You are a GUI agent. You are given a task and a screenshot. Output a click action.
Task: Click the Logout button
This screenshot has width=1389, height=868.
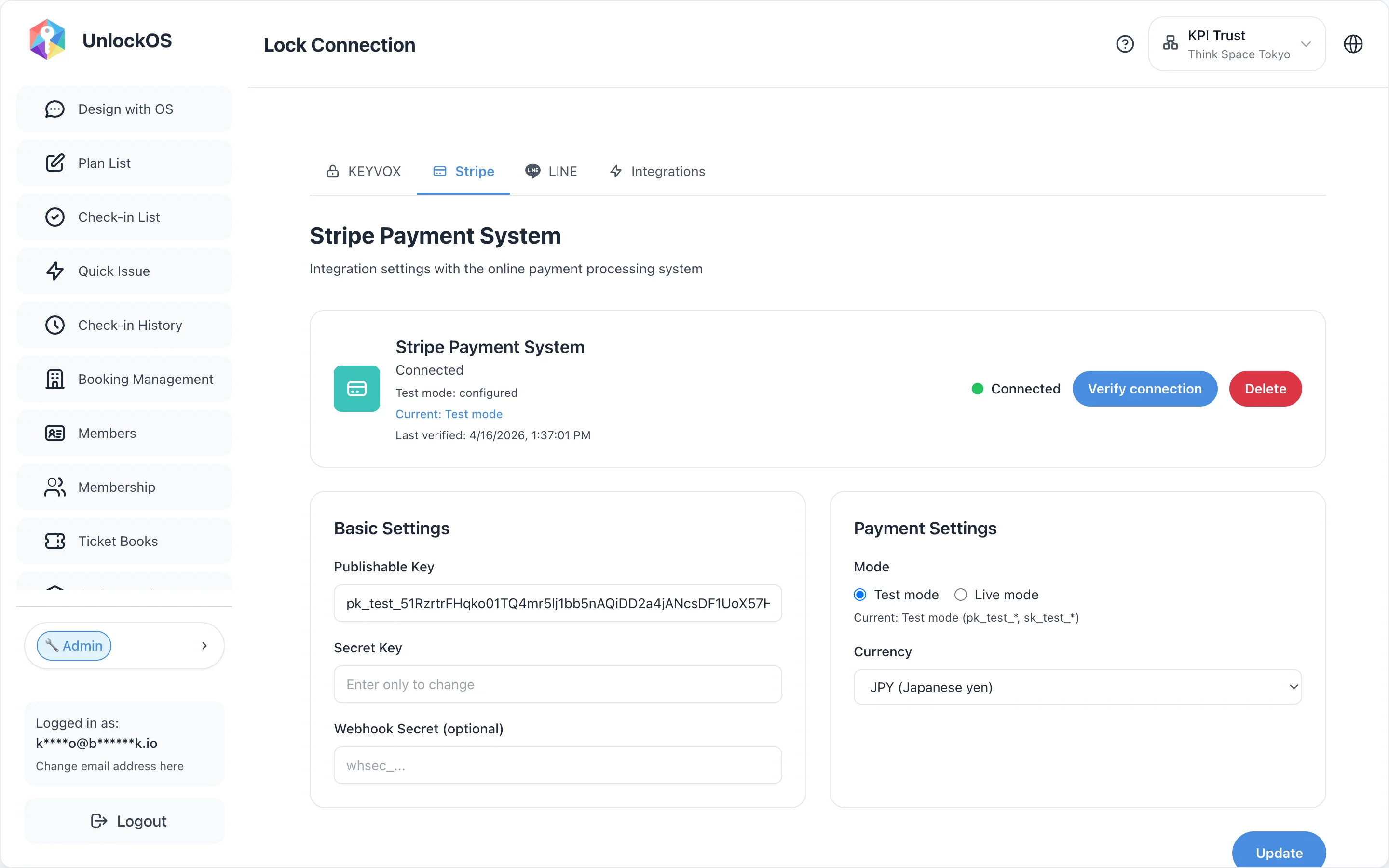click(124, 820)
